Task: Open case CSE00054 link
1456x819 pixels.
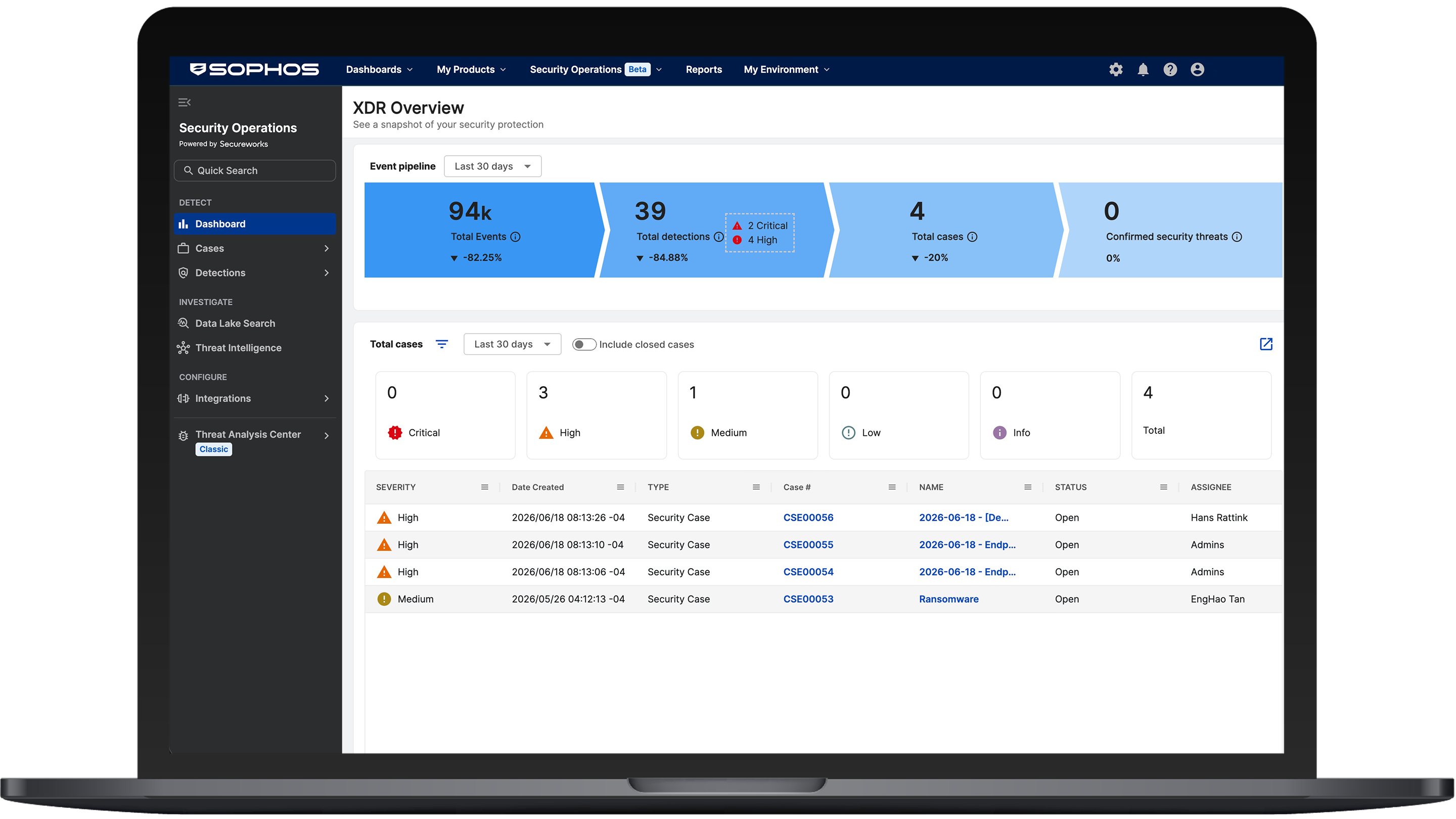Action: tap(808, 572)
